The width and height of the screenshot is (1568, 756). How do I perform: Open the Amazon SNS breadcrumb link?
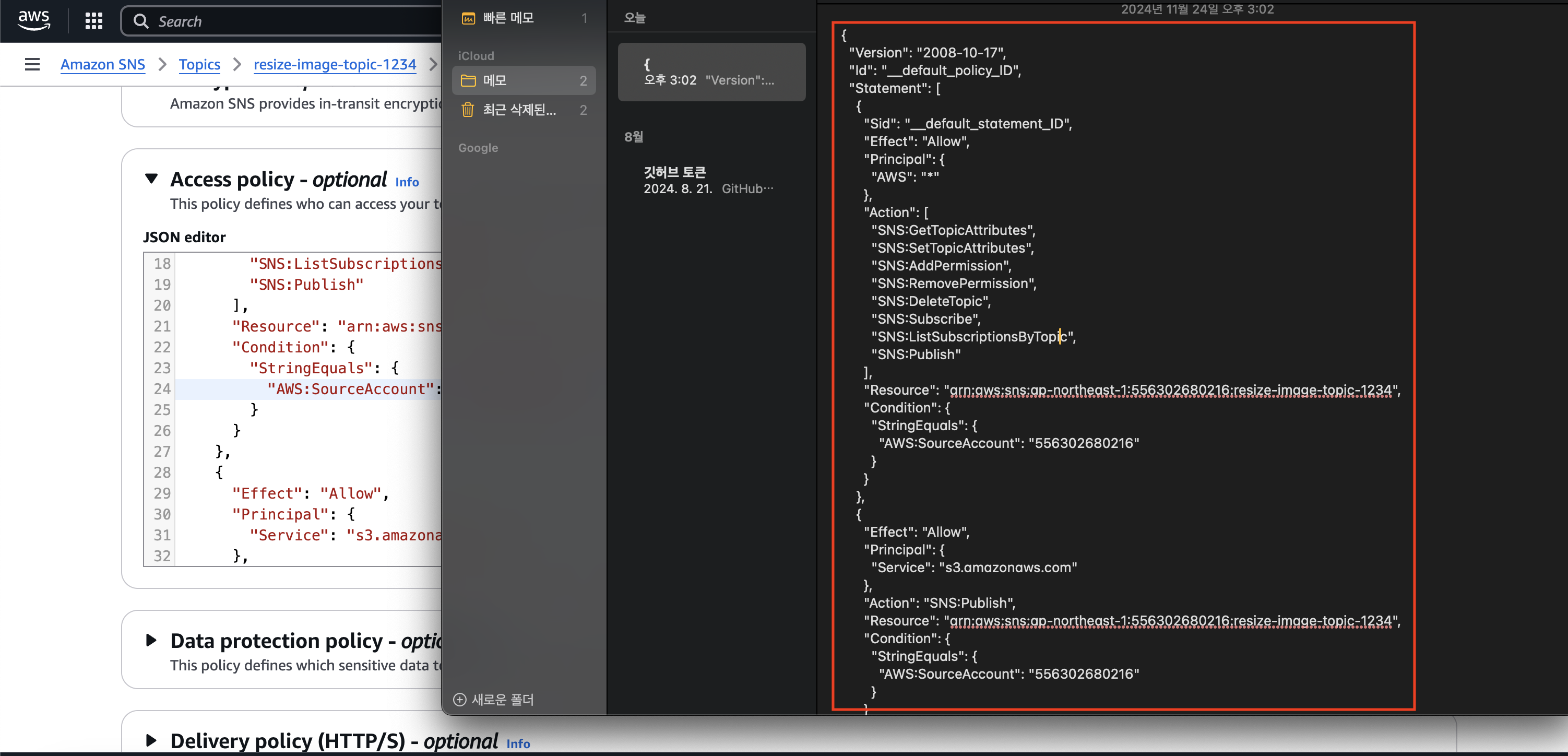click(x=102, y=64)
